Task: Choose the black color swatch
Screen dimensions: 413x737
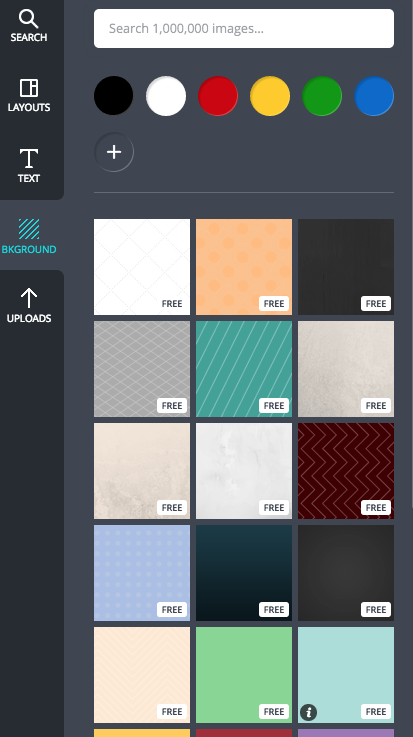Action: pyautogui.click(x=114, y=96)
